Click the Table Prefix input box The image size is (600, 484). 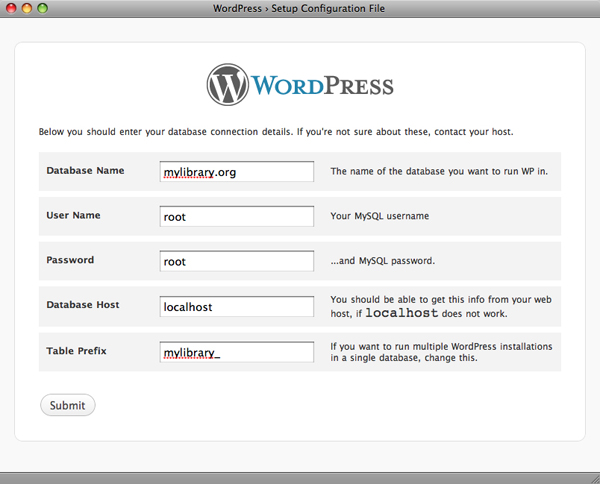click(x=237, y=352)
